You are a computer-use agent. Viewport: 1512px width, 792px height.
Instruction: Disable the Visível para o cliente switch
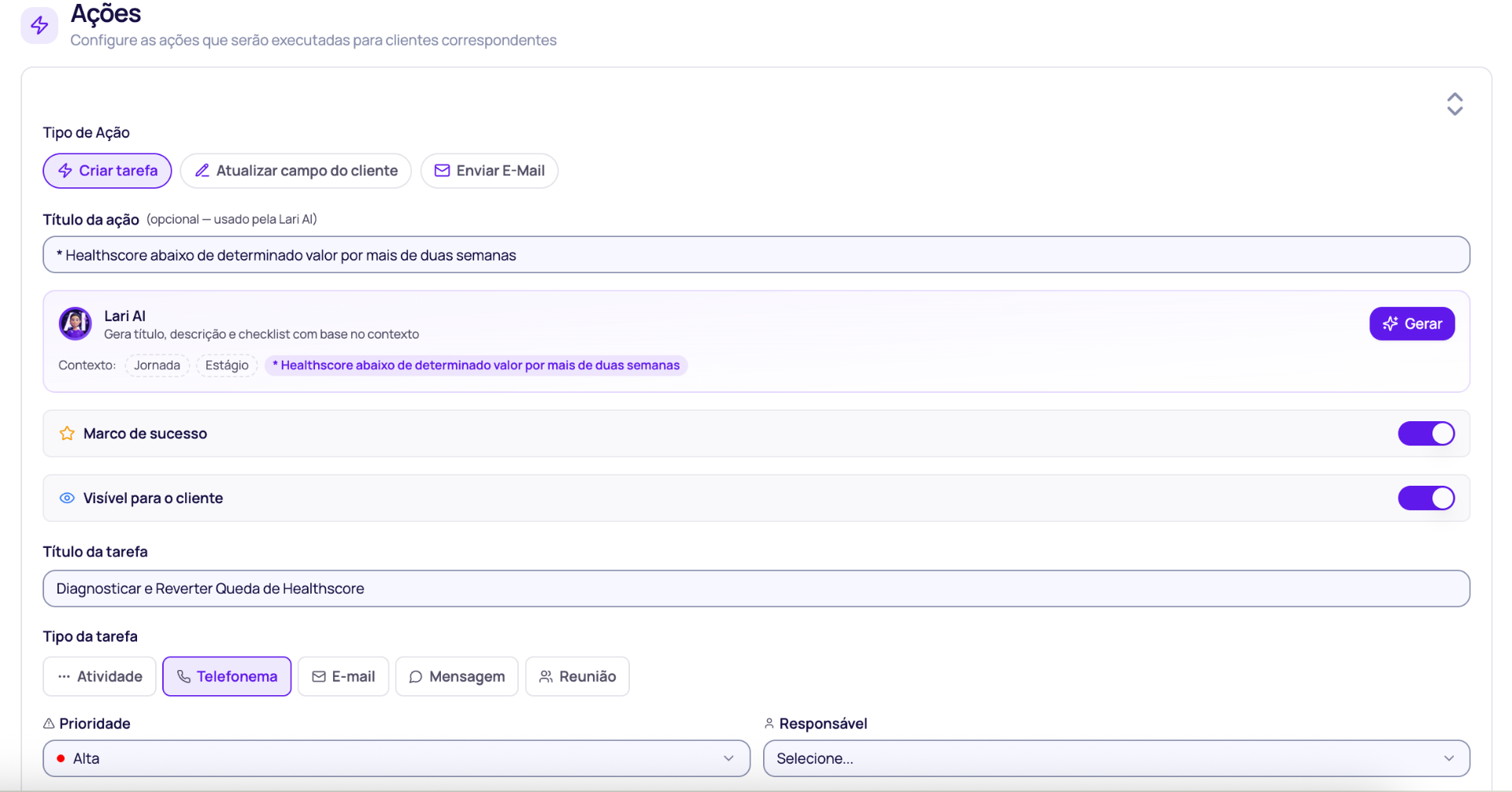(x=1426, y=498)
